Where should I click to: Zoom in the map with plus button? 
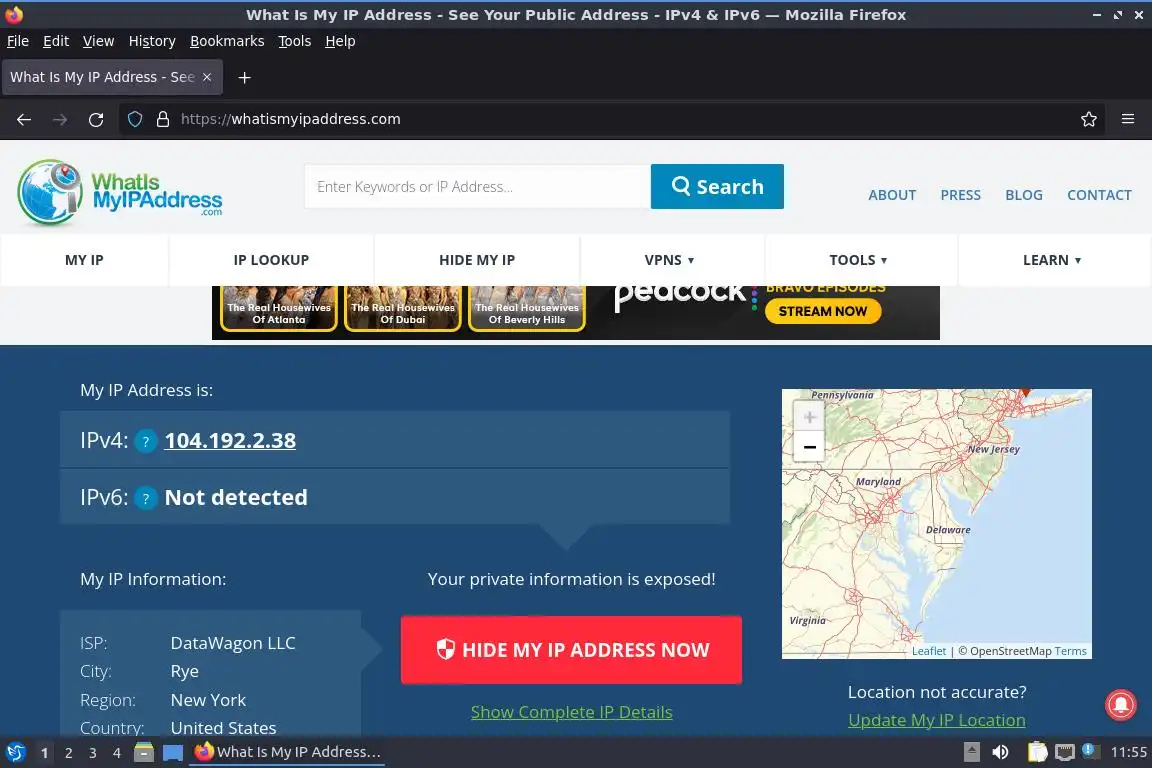coord(809,417)
